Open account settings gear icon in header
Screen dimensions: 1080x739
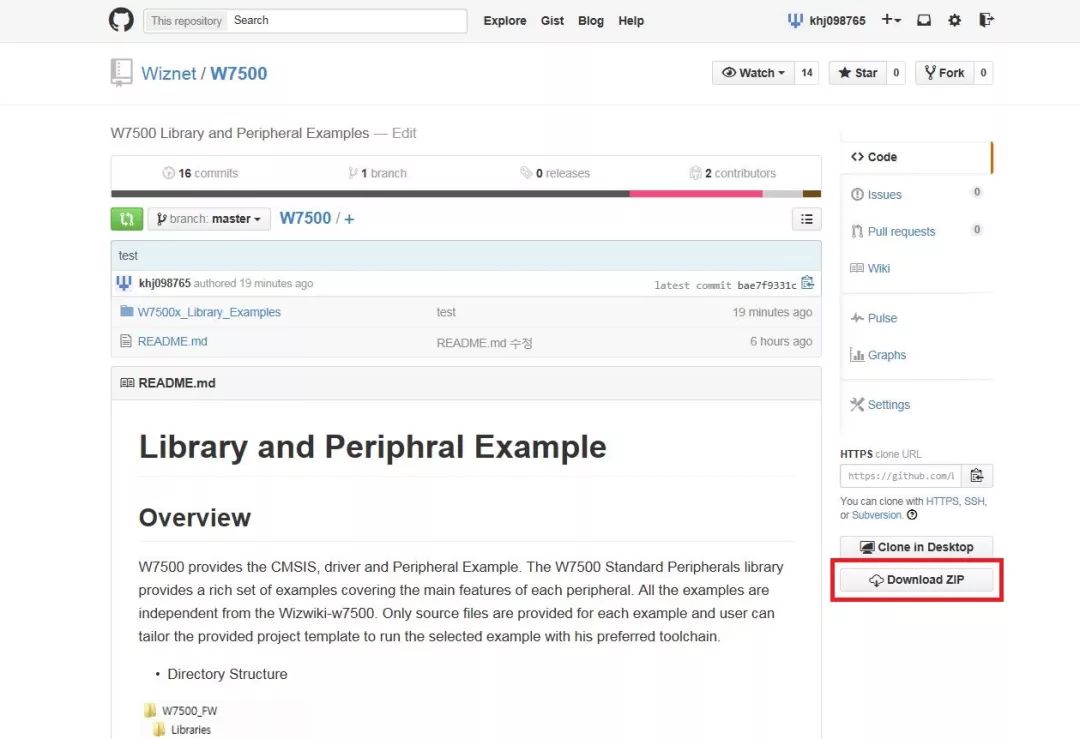point(955,20)
